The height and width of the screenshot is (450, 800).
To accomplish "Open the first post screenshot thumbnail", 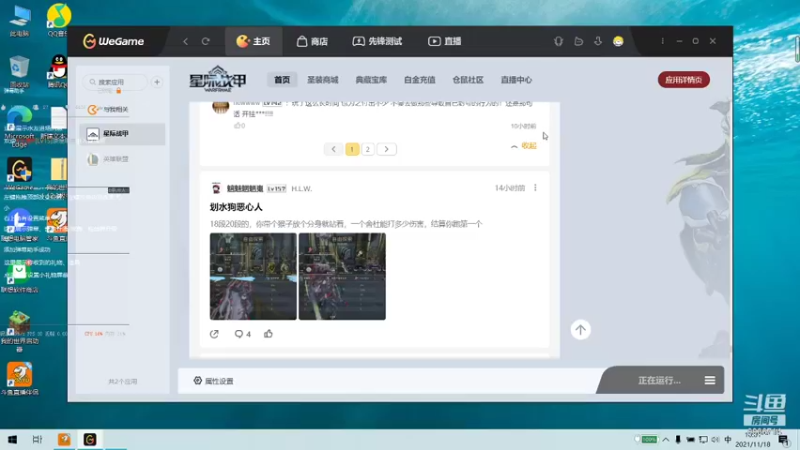I will pyautogui.click(x=253, y=277).
